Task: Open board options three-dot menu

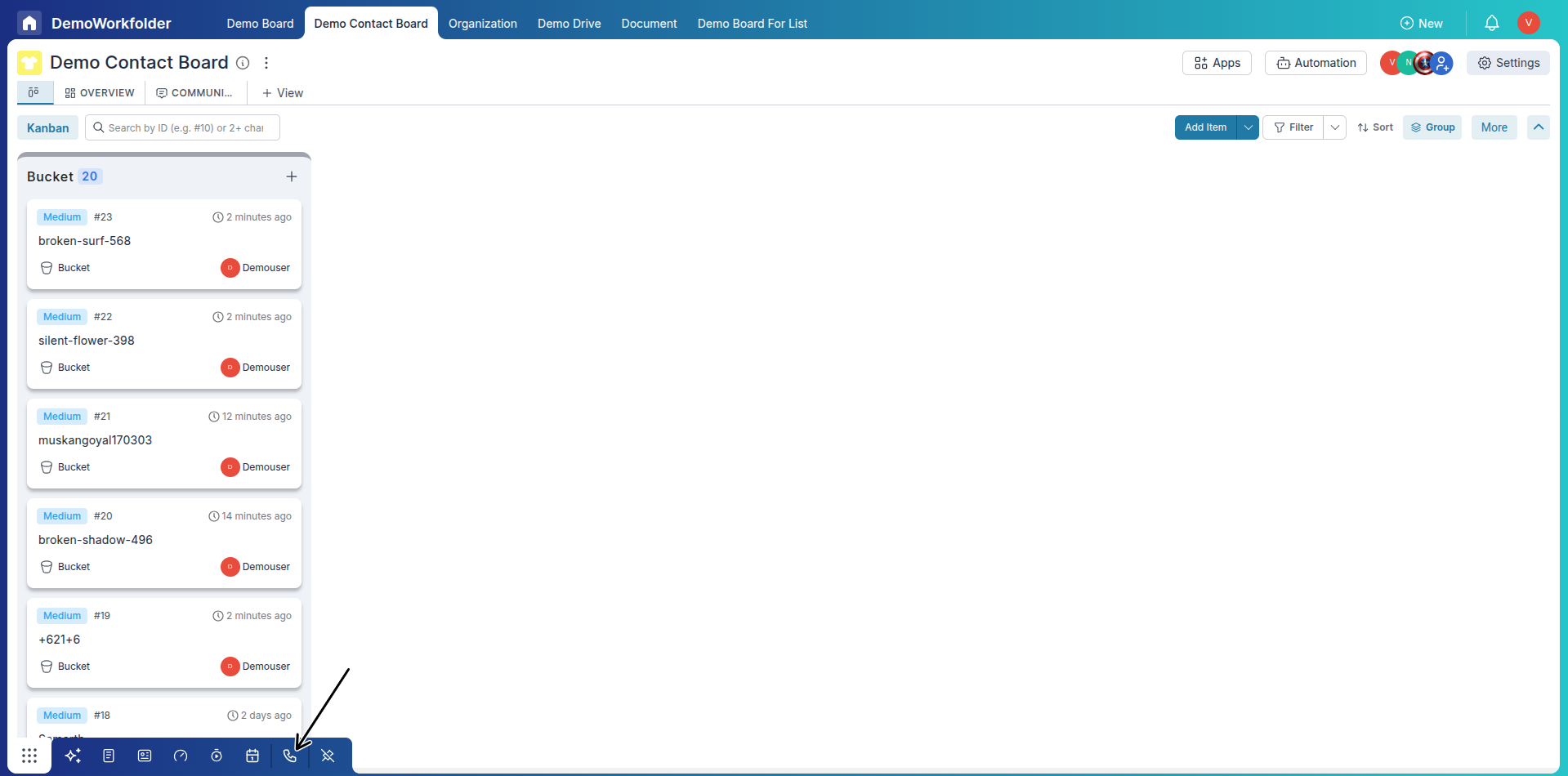Action: 266,63
